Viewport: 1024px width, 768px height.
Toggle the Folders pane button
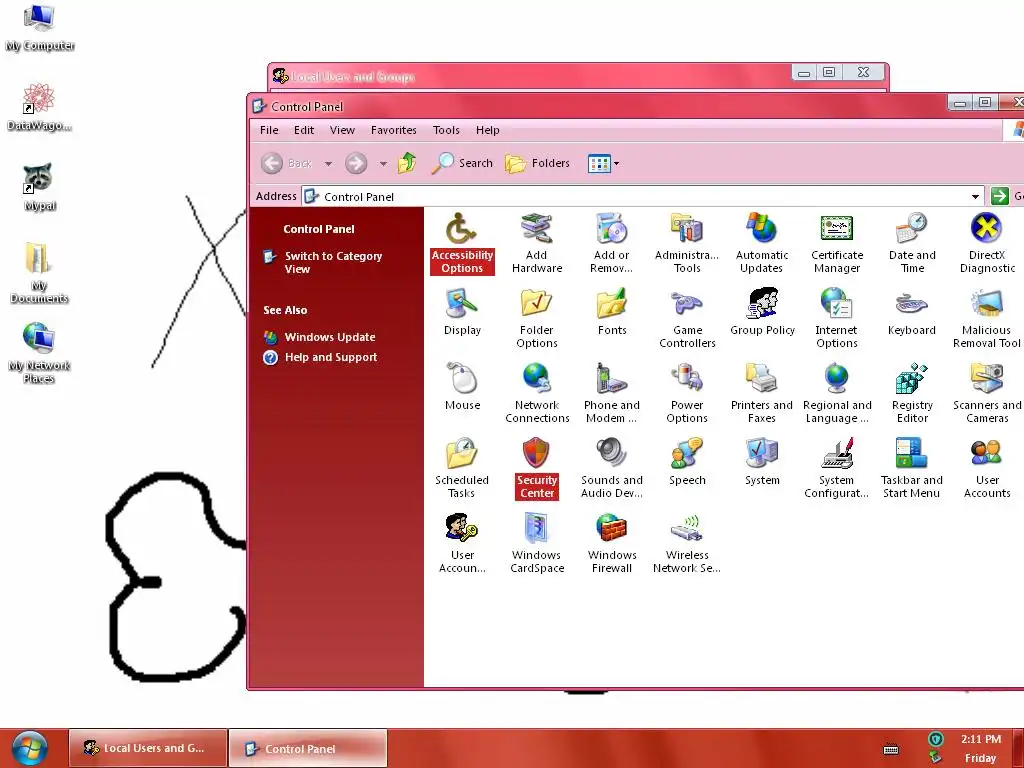click(537, 163)
